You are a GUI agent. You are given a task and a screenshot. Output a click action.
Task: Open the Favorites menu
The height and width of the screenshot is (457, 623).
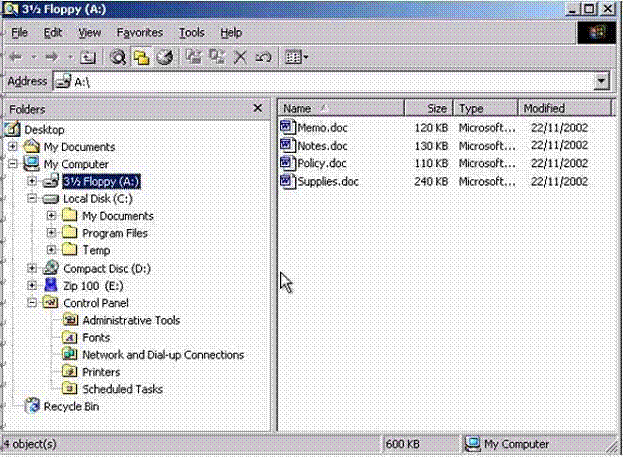(139, 33)
